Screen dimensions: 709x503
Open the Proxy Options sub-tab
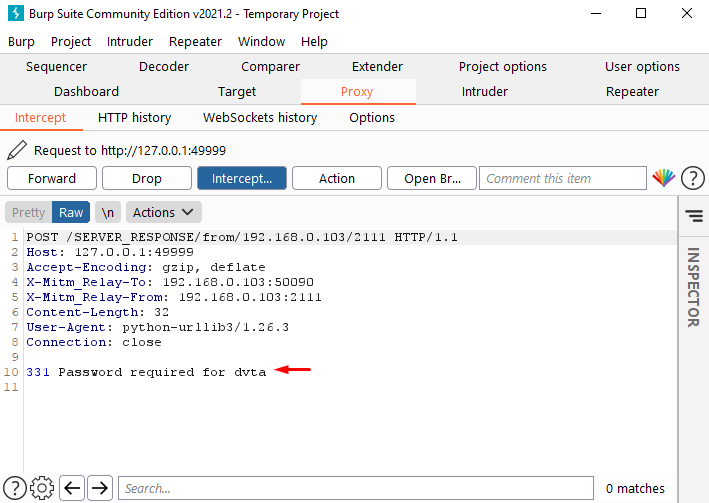pos(372,118)
